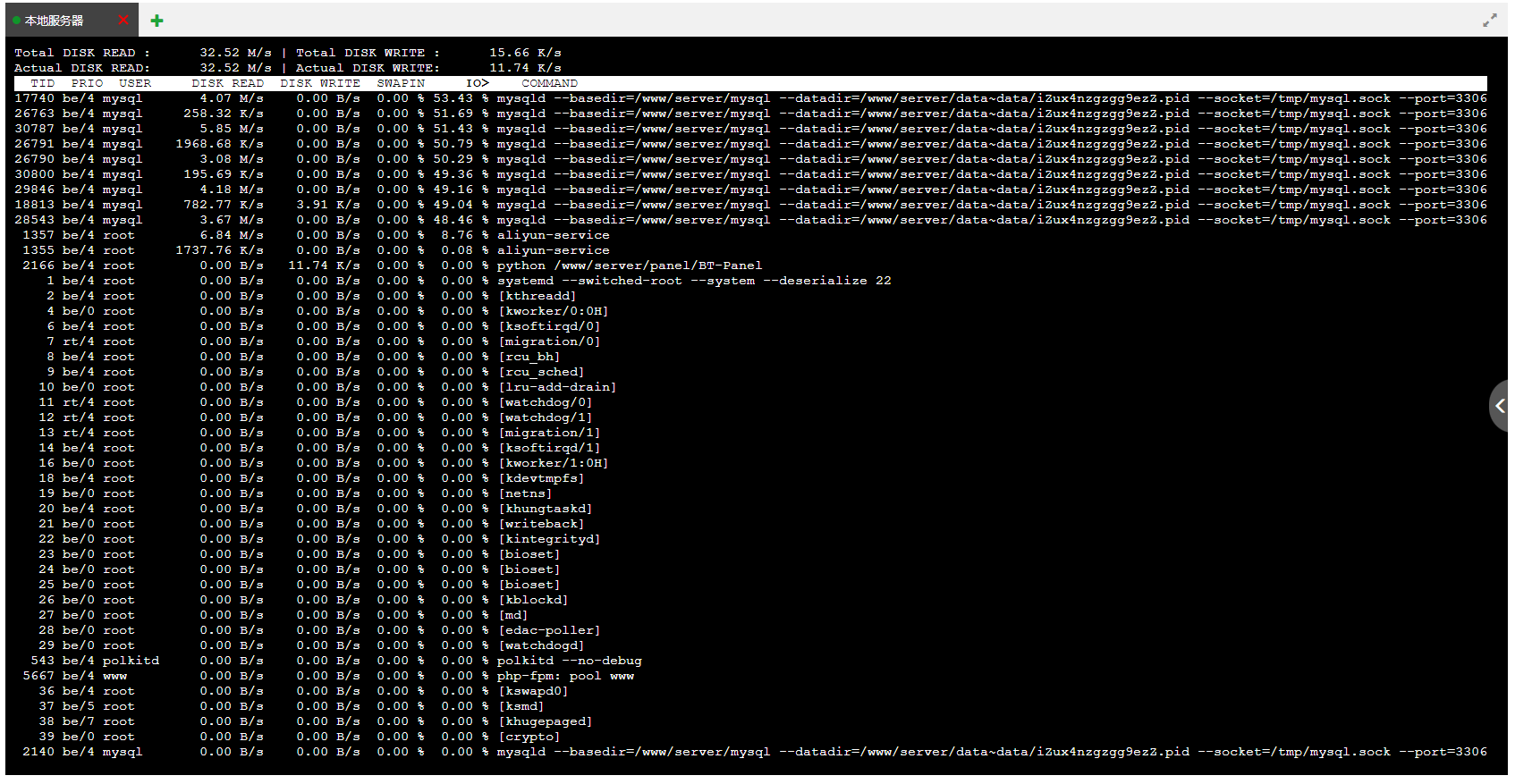Click the systemd --switched-root command line

coord(694,281)
